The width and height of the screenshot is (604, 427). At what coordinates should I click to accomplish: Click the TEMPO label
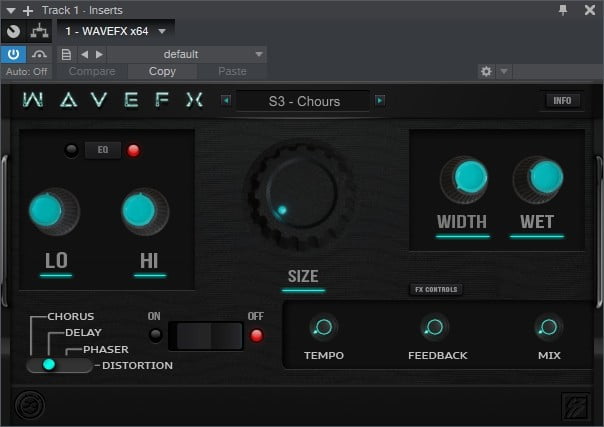click(x=324, y=355)
